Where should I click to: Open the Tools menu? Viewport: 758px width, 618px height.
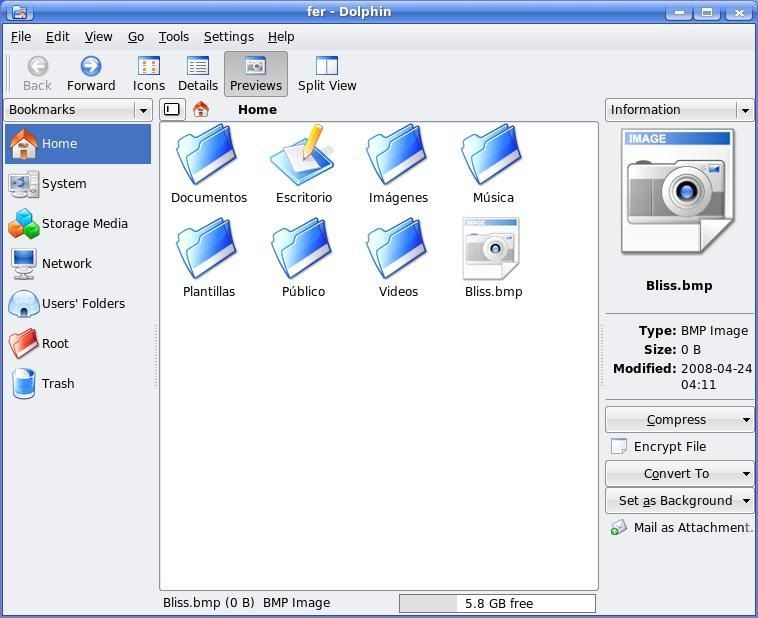point(174,37)
